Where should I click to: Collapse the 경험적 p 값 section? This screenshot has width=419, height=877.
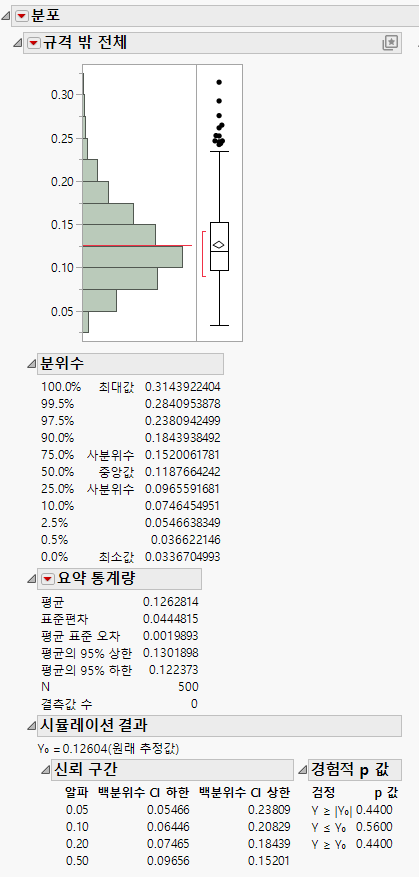(x=302, y=771)
